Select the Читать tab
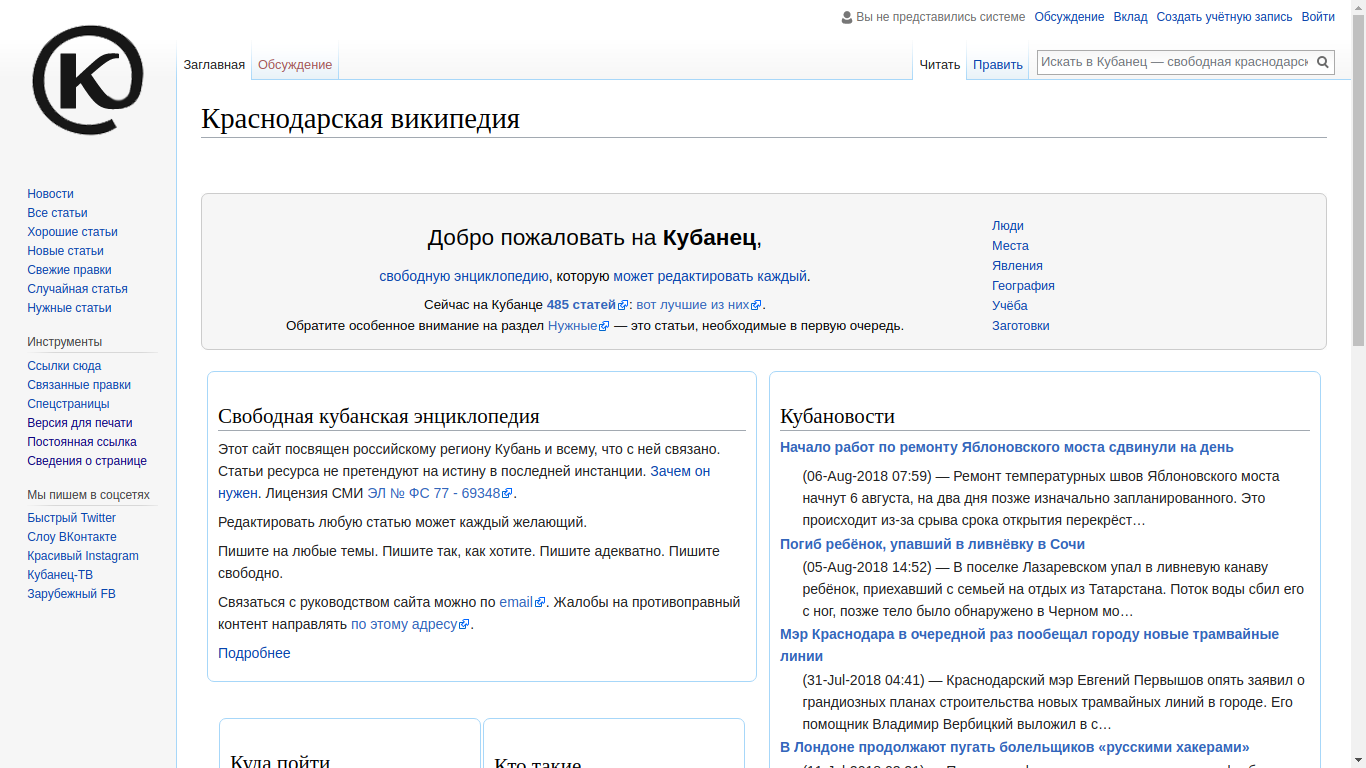1366x768 pixels. click(940, 65)
